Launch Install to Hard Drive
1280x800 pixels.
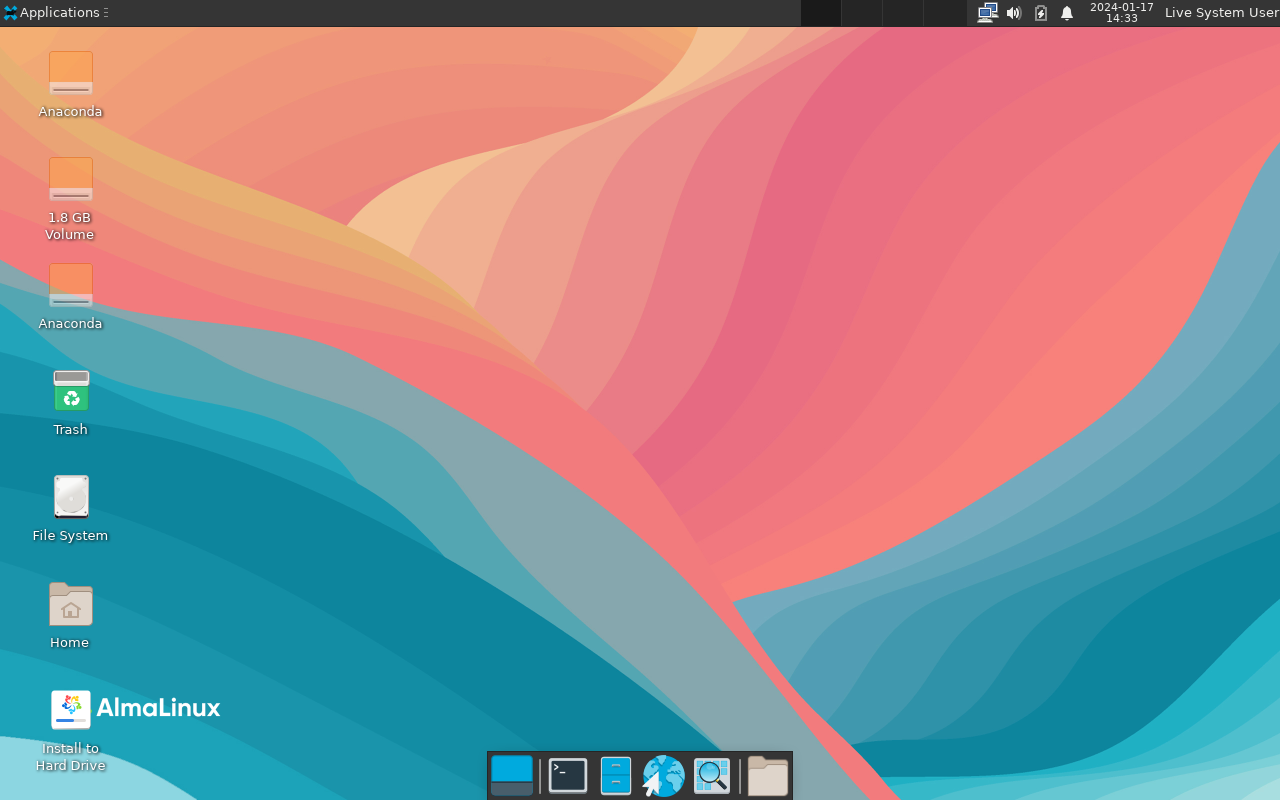click(70, 710)
